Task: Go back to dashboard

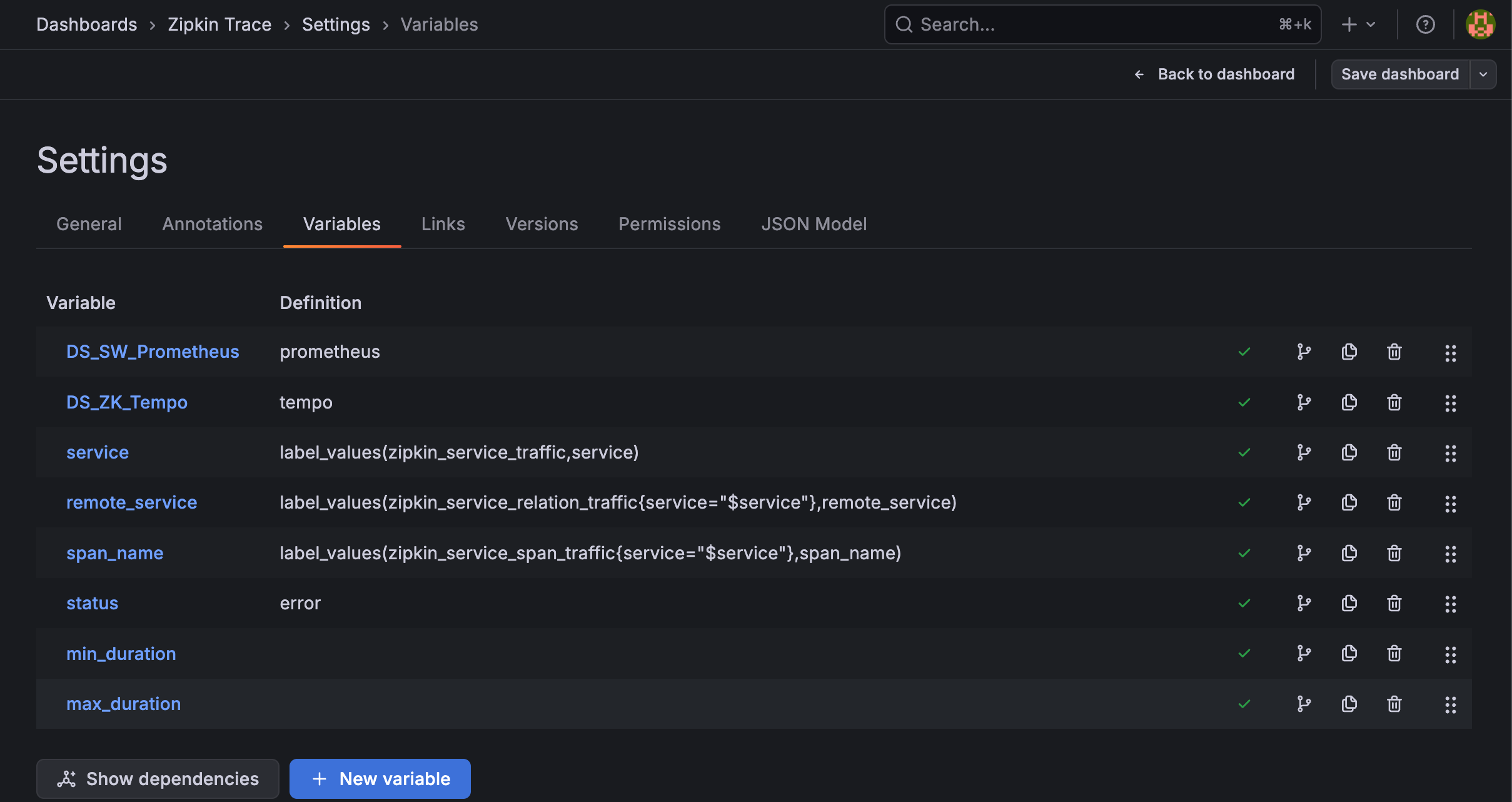Action: click(1214, 74)
